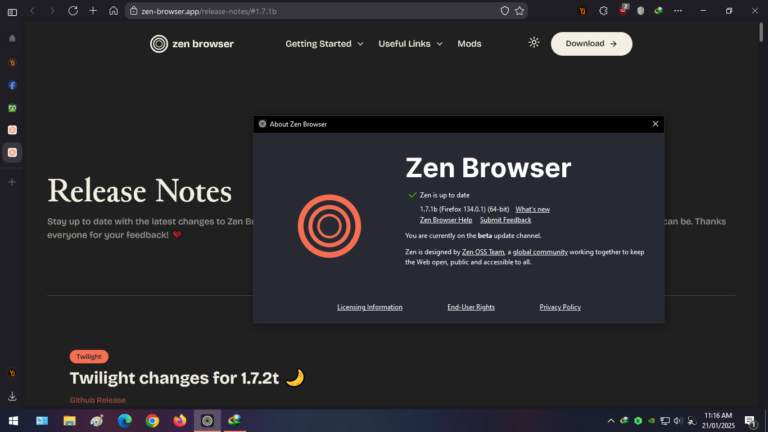Open the global community link

(540, 252)
